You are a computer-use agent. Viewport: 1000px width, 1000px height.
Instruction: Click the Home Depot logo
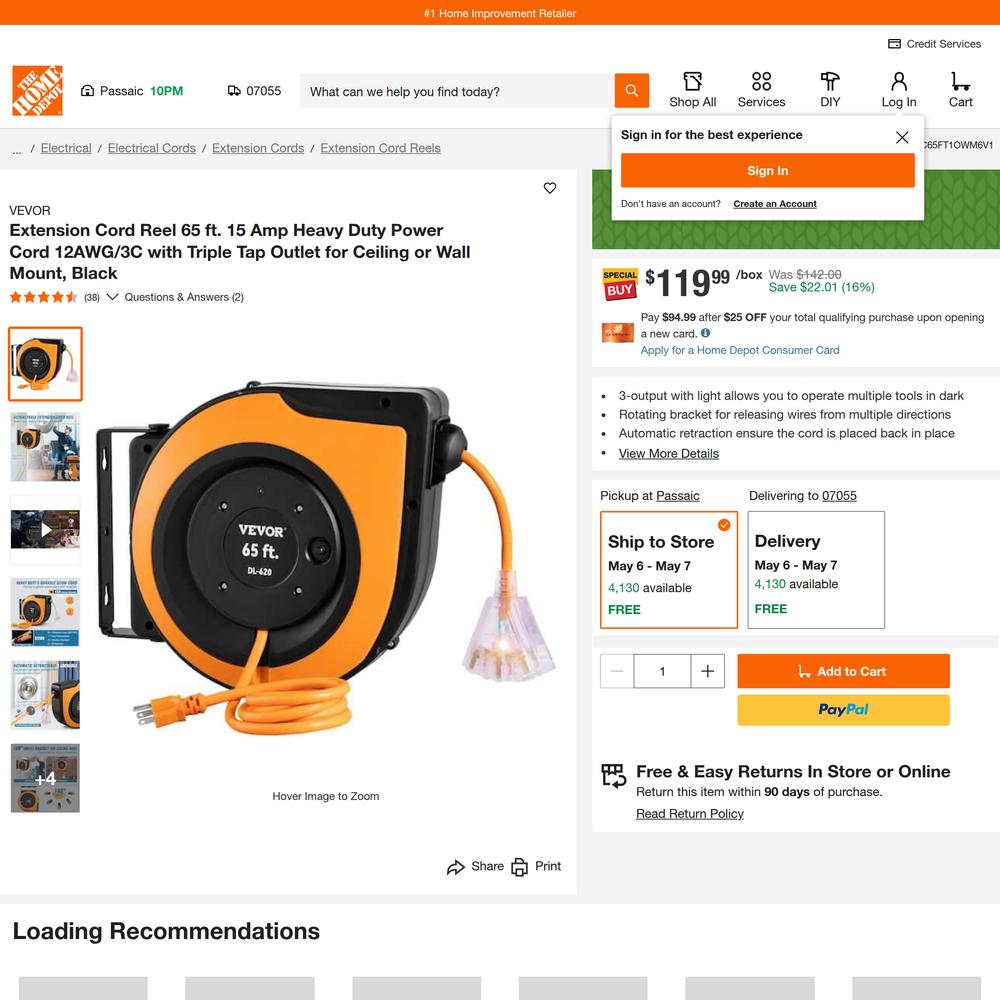(38, 91)
